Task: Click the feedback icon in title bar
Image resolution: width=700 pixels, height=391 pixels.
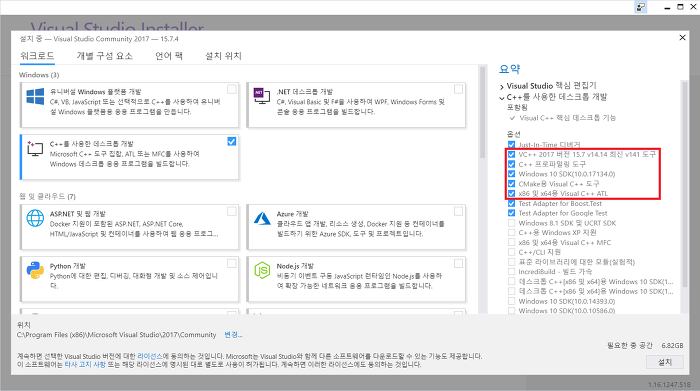Action: click(x=641, y=7)
